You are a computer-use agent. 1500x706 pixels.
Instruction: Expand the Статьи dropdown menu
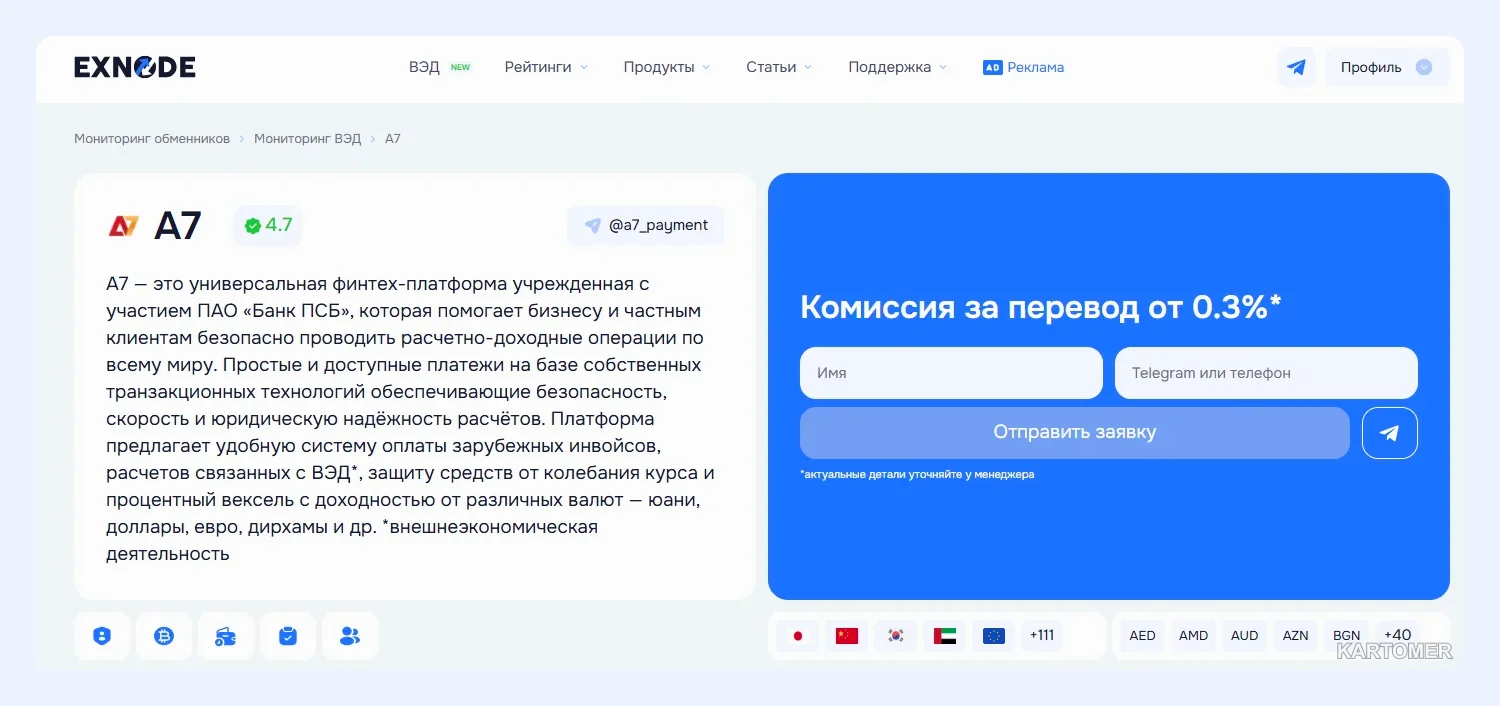tap(779, 67)
